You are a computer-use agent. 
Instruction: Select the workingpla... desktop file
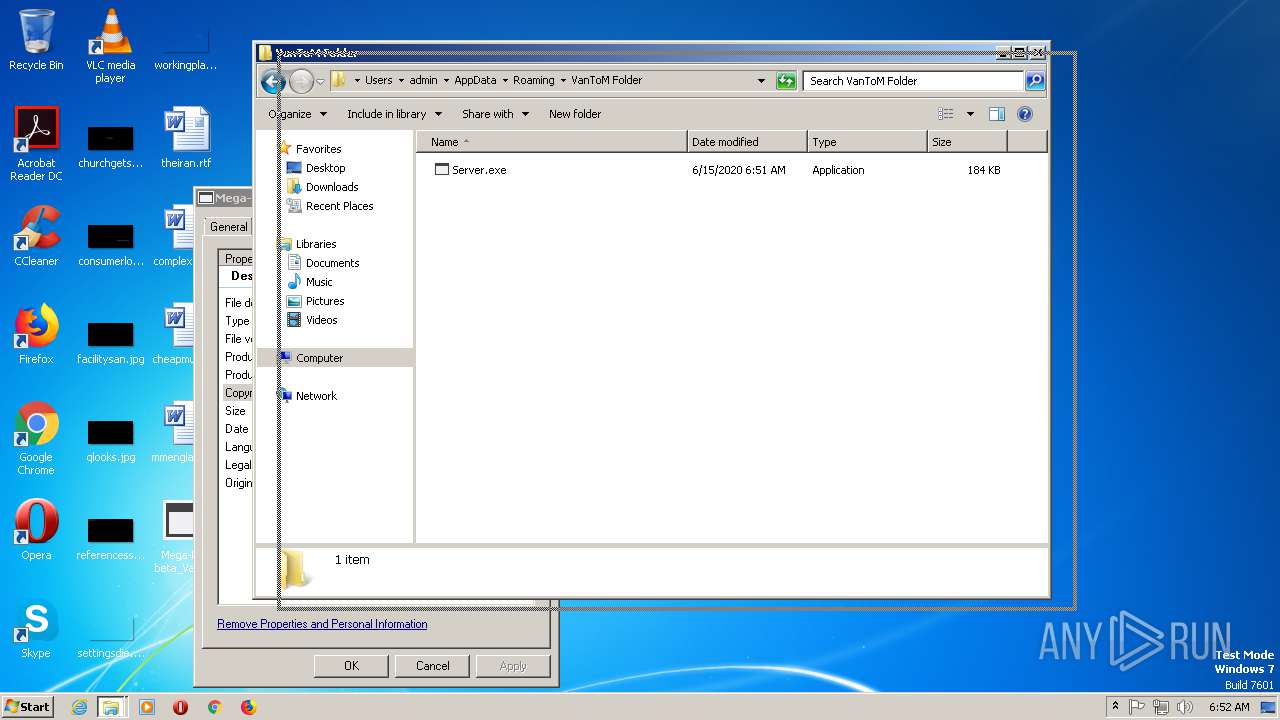tap(186, 48)
